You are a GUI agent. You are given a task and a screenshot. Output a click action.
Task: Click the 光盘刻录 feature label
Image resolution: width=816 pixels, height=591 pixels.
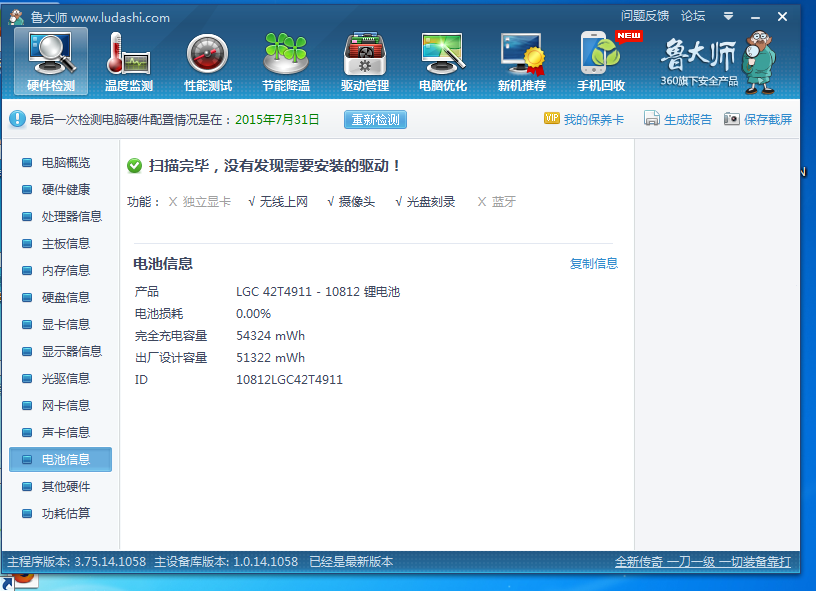tap(431, 202)
